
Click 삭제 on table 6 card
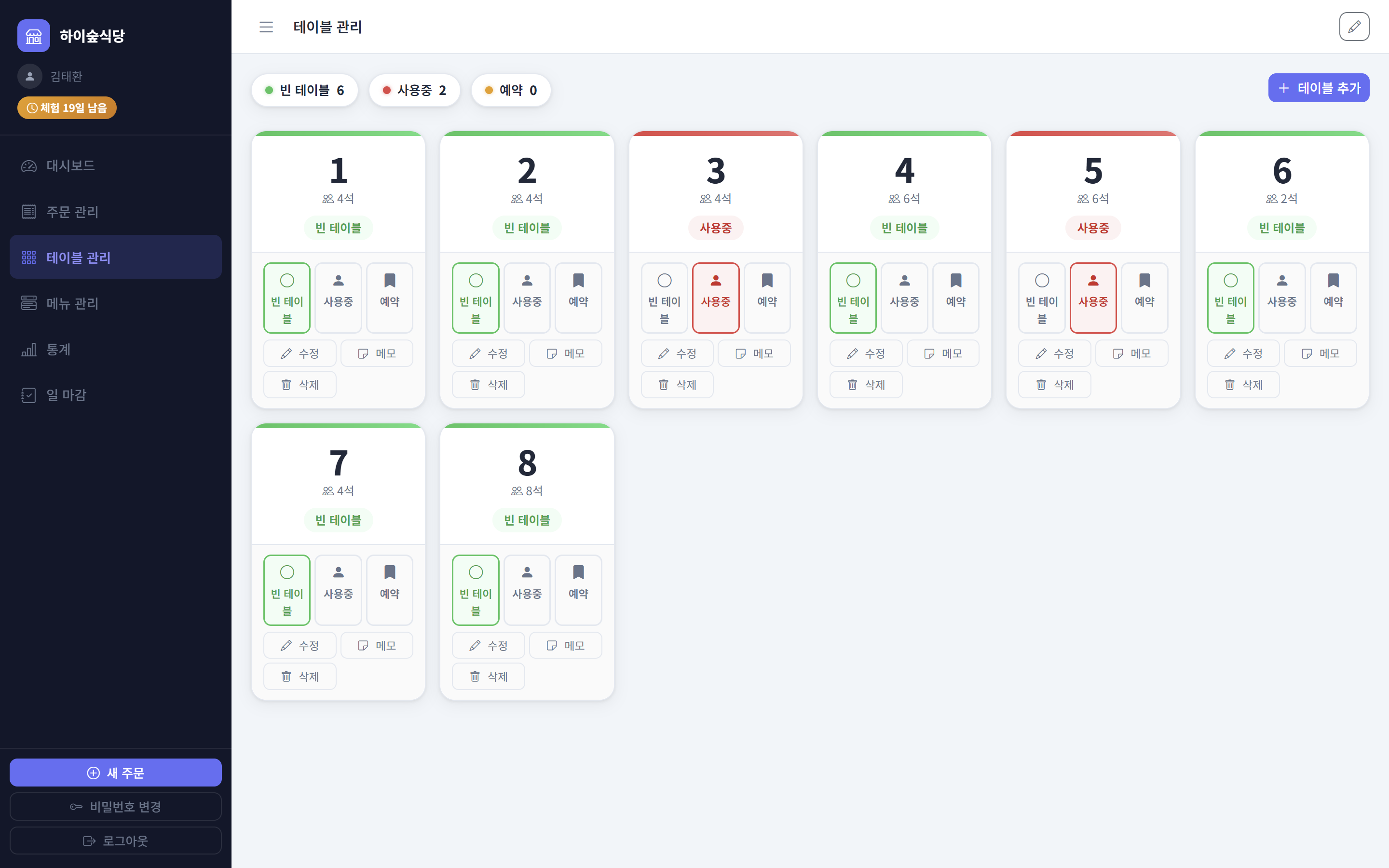[x=1243, y=385]
